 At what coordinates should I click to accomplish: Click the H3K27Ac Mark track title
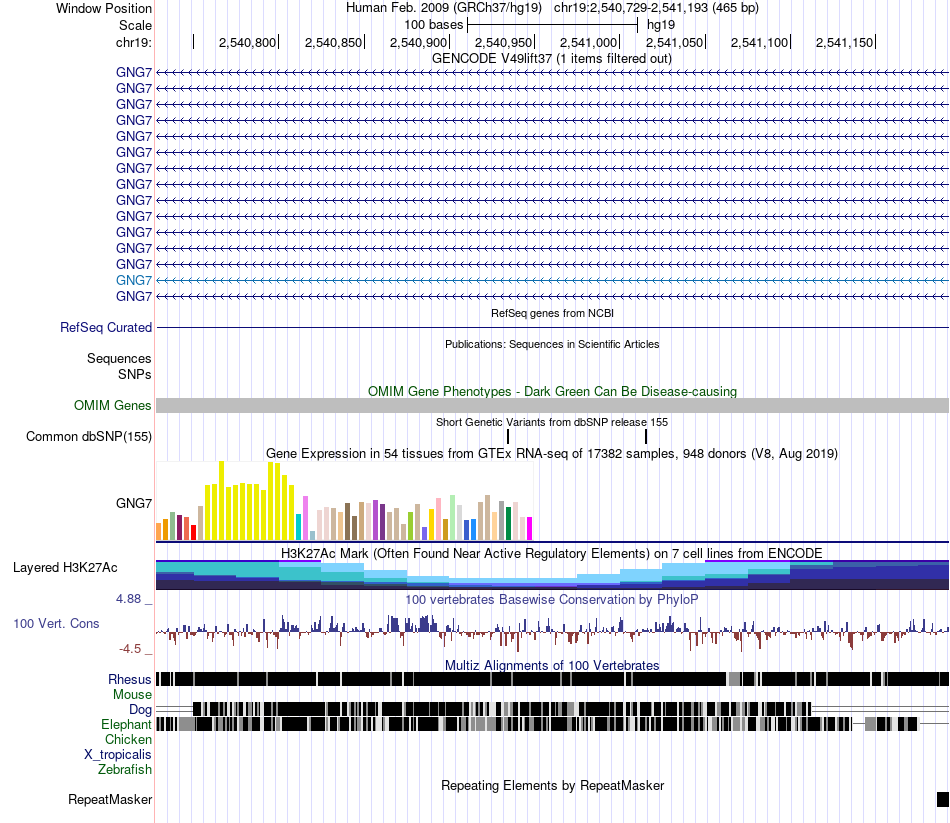(552, 553)
